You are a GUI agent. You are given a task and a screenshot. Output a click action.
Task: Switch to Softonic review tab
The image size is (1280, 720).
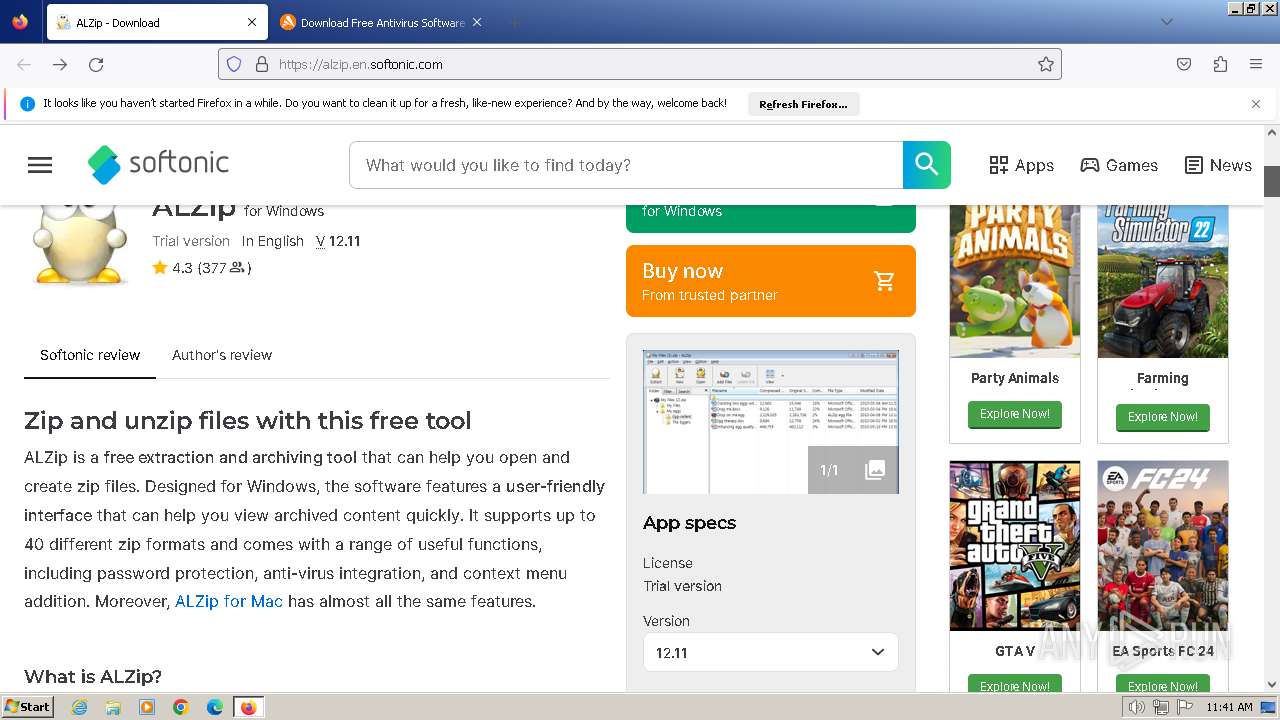[x=90, y=355]
